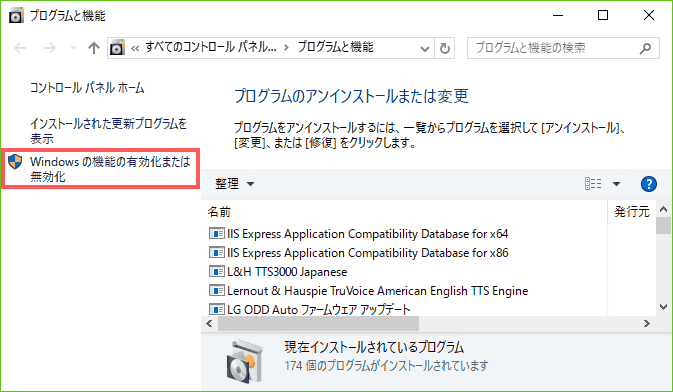673x392 pixels.
Task: Click the vertical scrollbar up arrow
Action: [664, 210]
